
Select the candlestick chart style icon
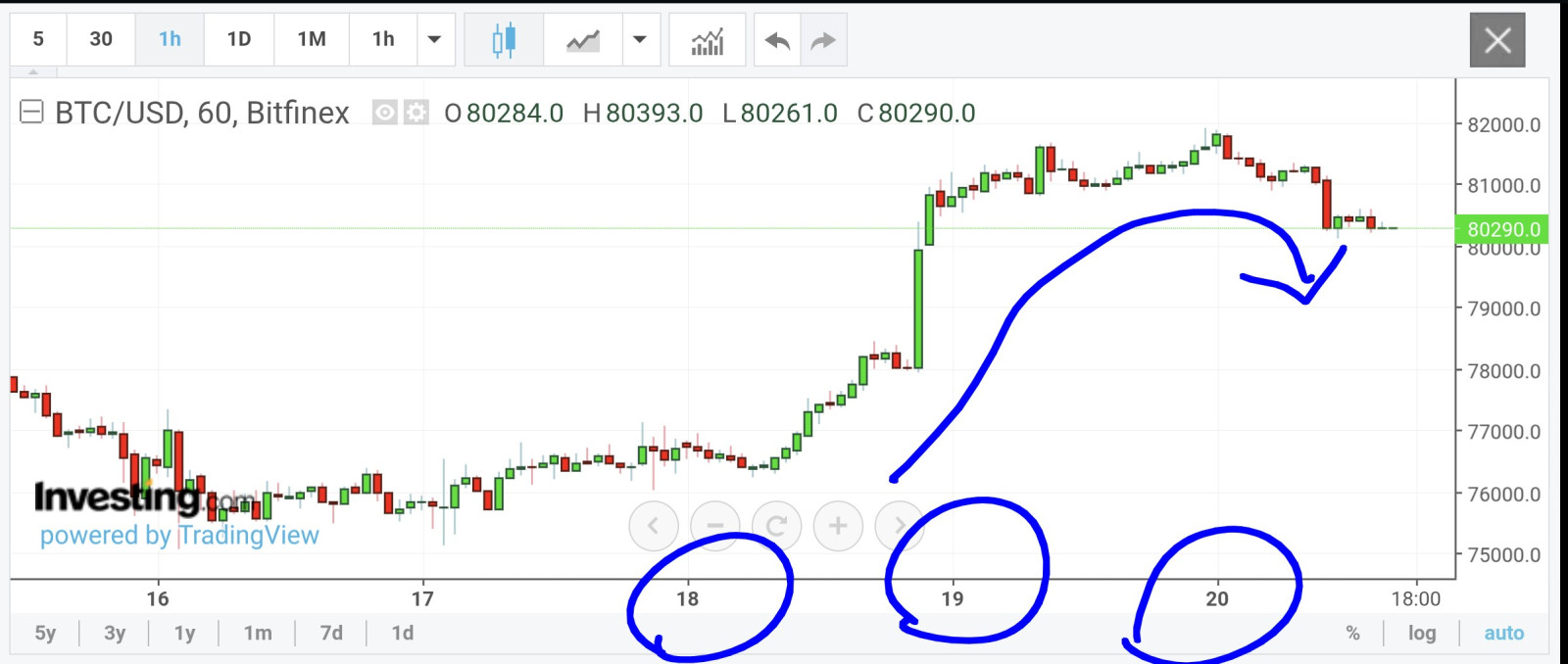(x=504, y=40)
